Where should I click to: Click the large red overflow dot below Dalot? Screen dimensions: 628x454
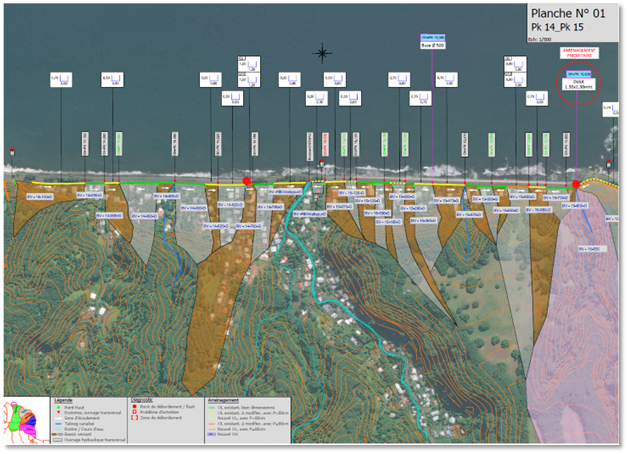[576, 185]
